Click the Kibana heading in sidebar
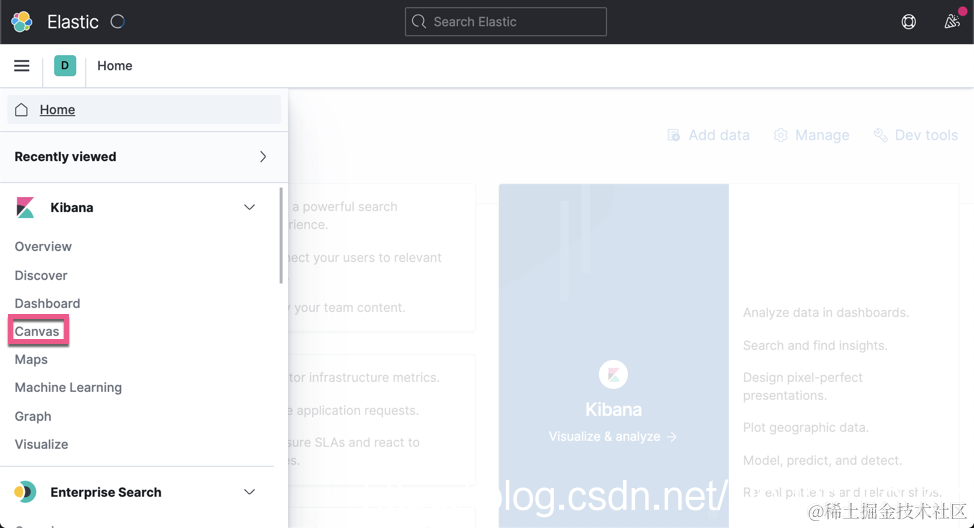 pos(71,207)
